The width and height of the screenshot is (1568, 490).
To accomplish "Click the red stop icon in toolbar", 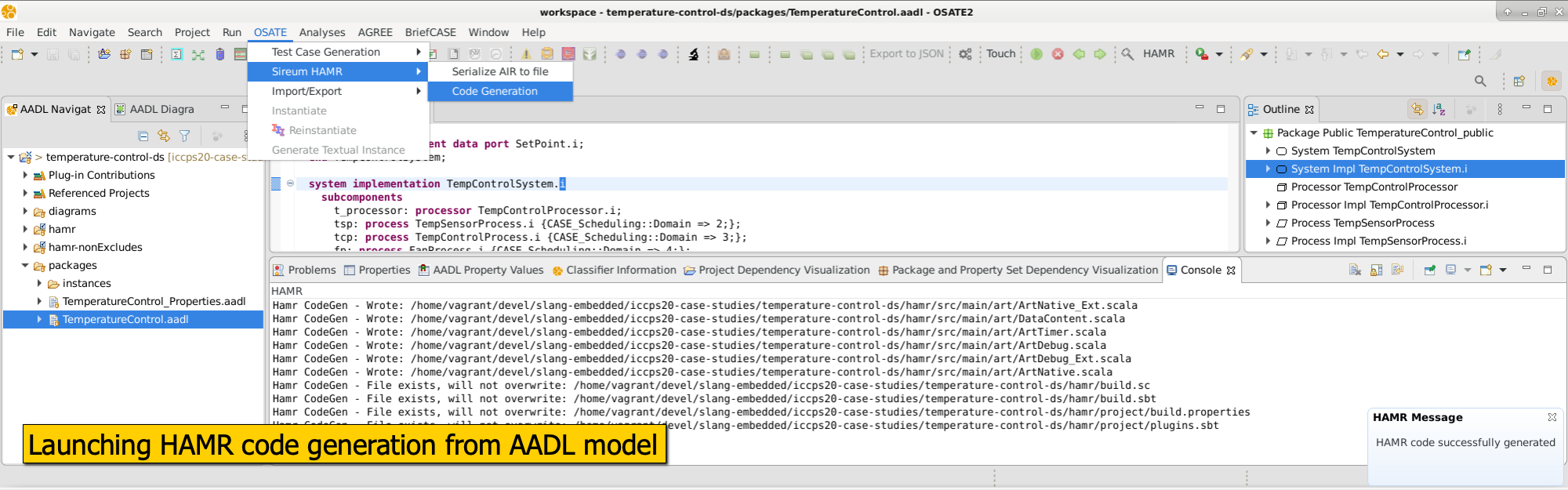I will point(1058,54).
